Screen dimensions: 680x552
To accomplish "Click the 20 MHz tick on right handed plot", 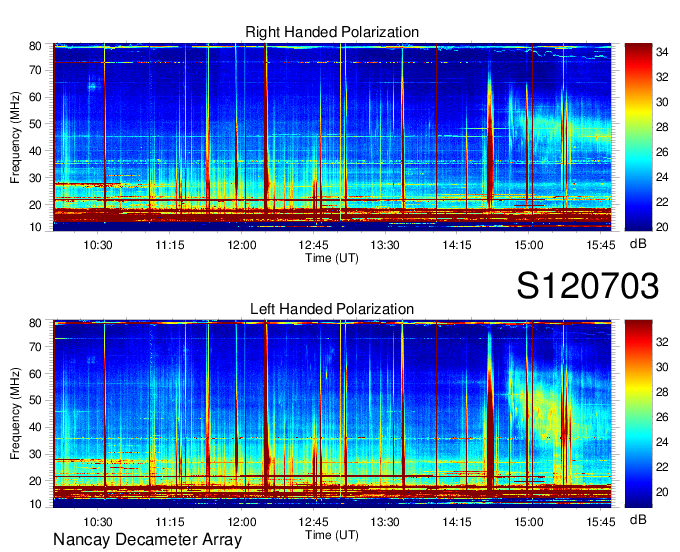I will (35, 205).
